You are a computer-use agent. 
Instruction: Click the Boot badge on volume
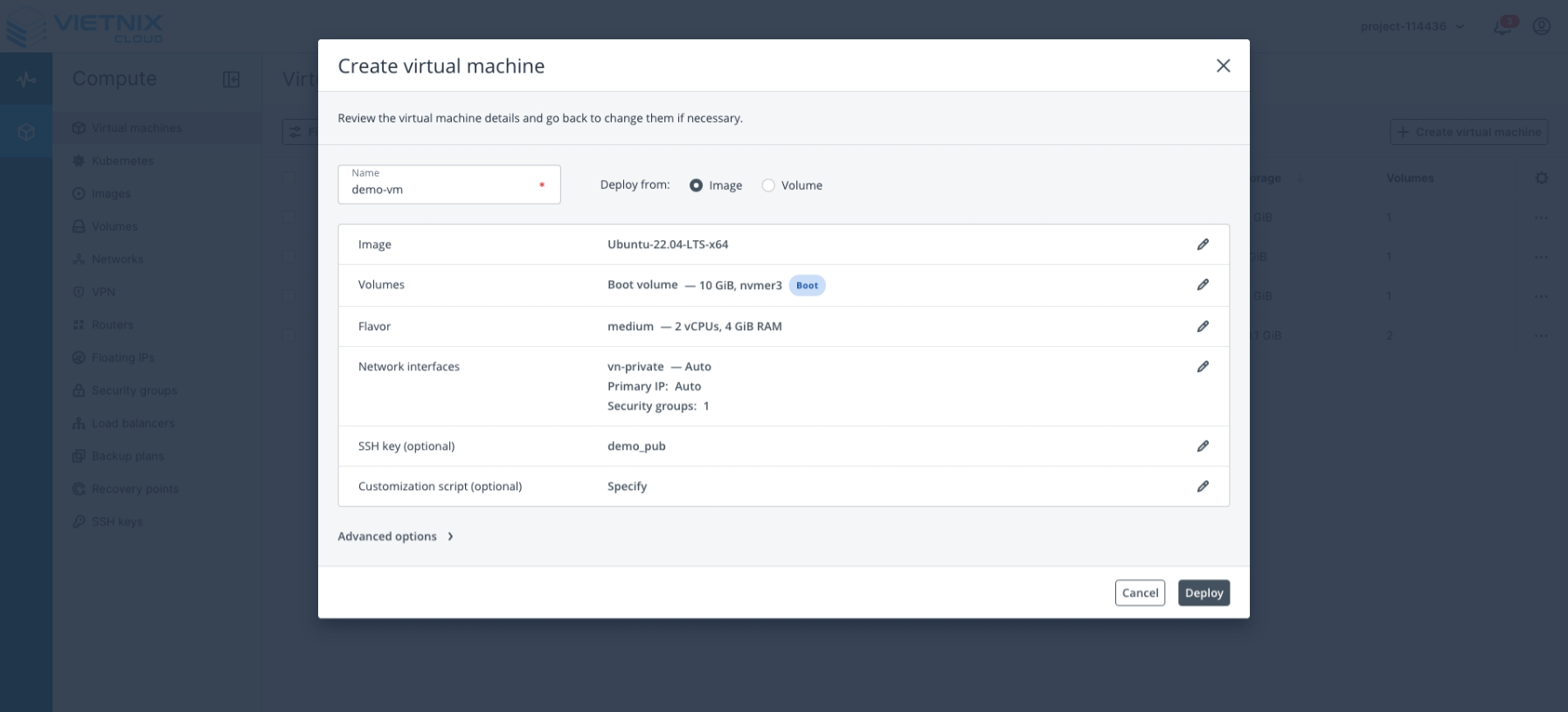point(807,286)
